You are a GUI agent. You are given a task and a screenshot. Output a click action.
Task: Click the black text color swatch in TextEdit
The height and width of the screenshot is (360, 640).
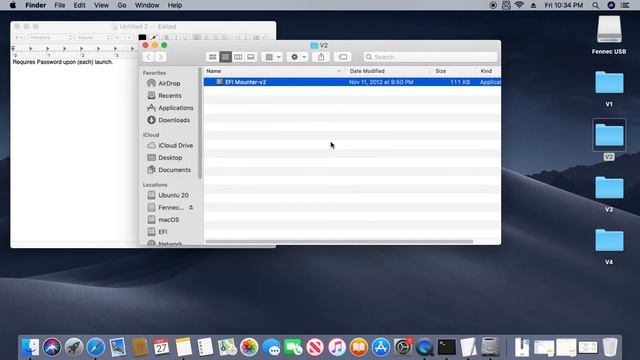pos(142,38)
